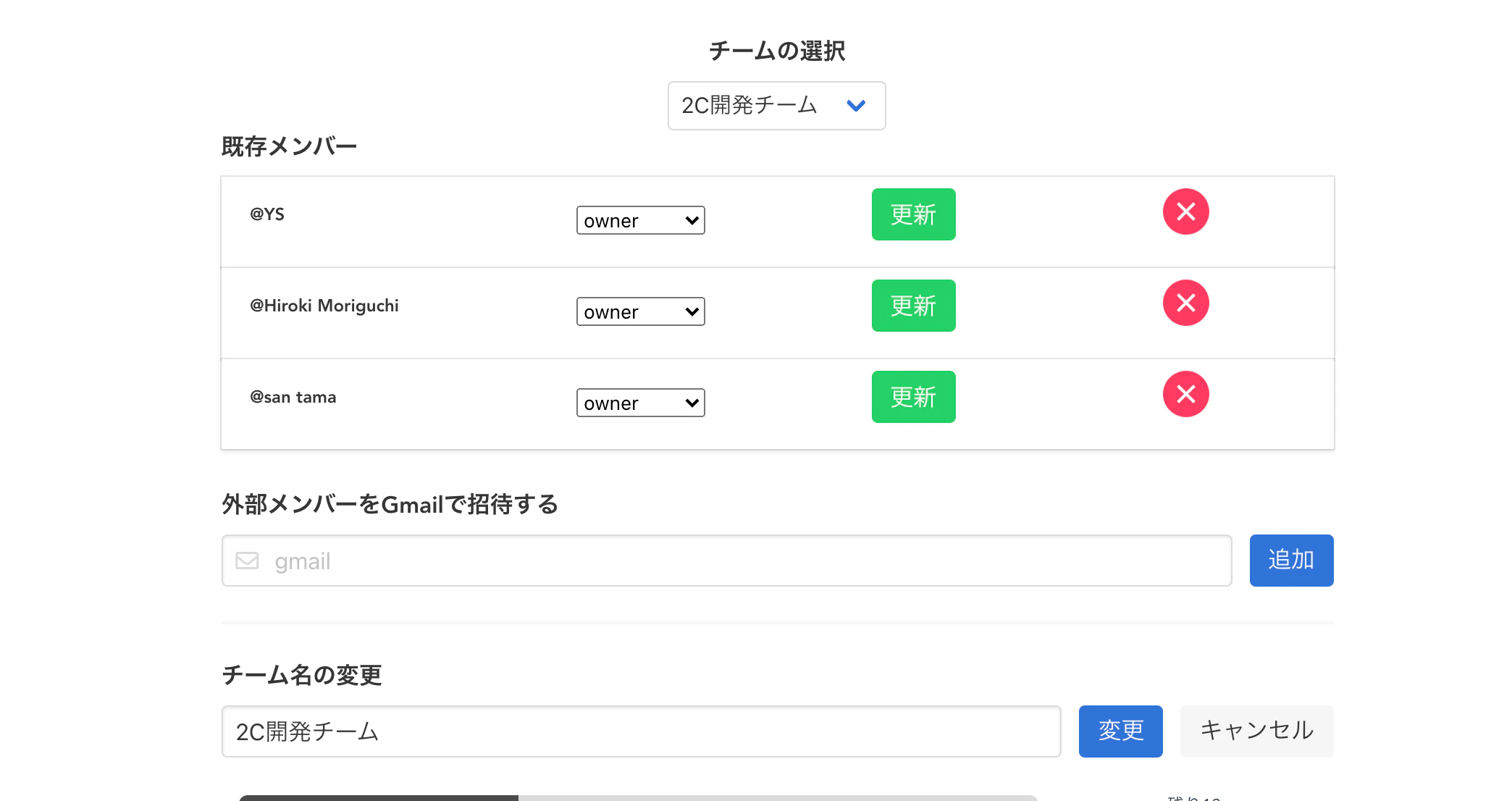Remove member @YS with red X
Screen dimensions: 1512x801
click(x=1185, y=211)
